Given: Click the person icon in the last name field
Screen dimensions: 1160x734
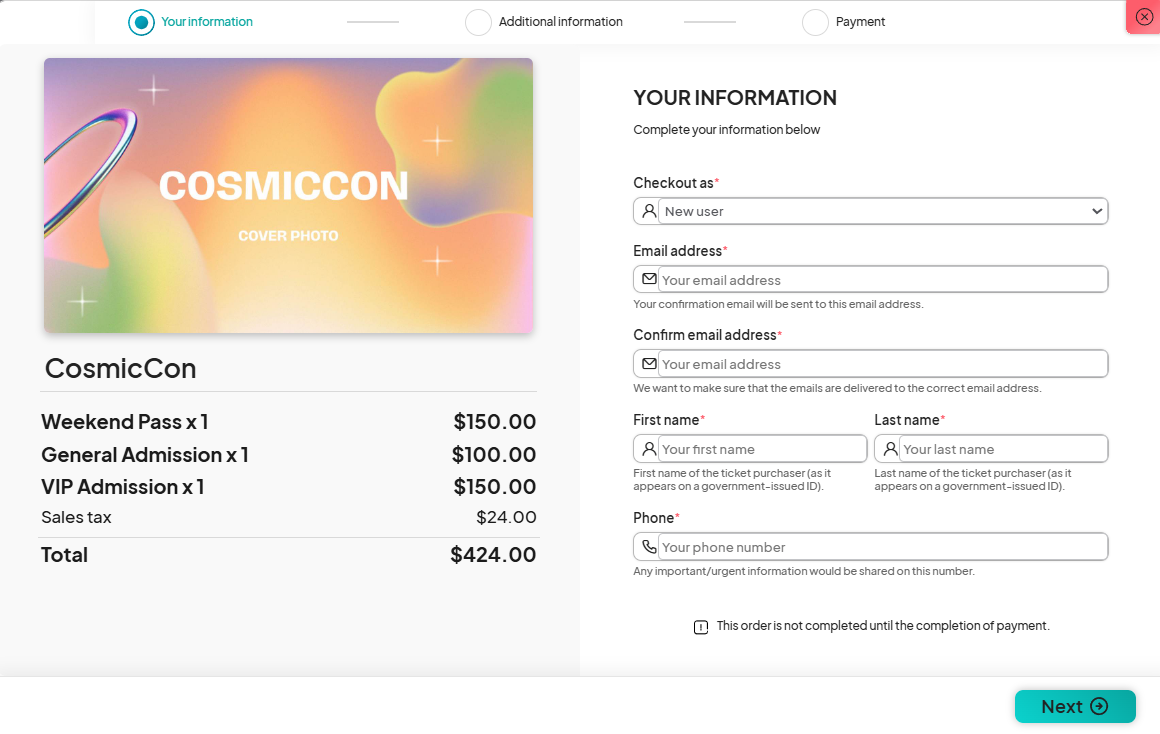Looking at the screenshot, I should pos(889,448).
